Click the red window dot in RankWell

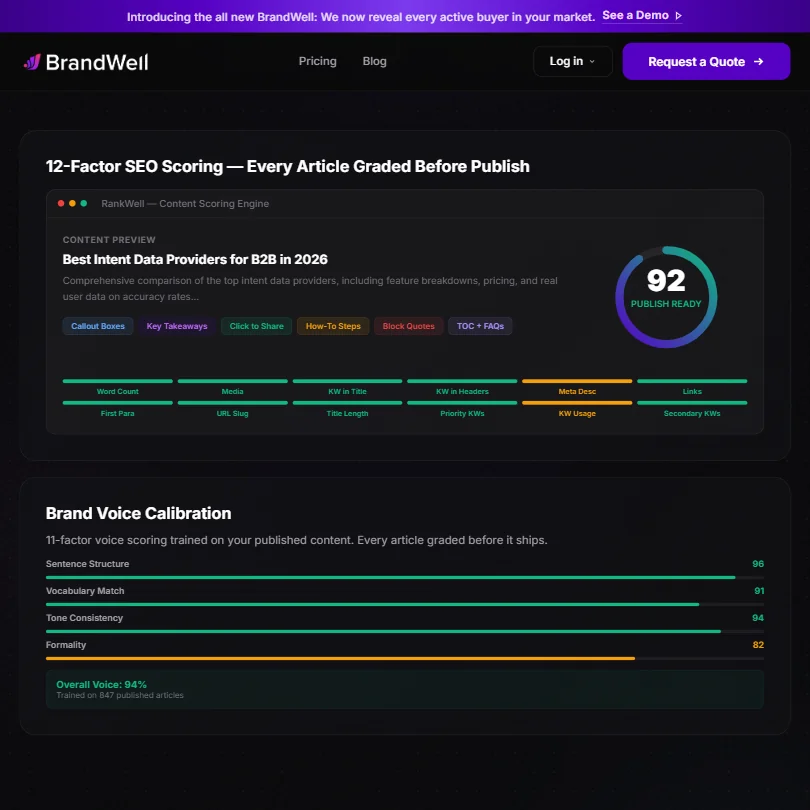point(61,204)
